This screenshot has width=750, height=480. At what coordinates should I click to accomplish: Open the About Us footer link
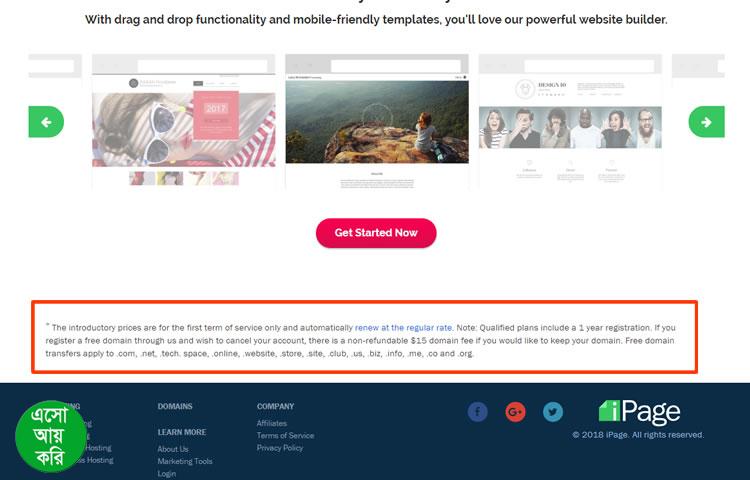pos(173,449)
